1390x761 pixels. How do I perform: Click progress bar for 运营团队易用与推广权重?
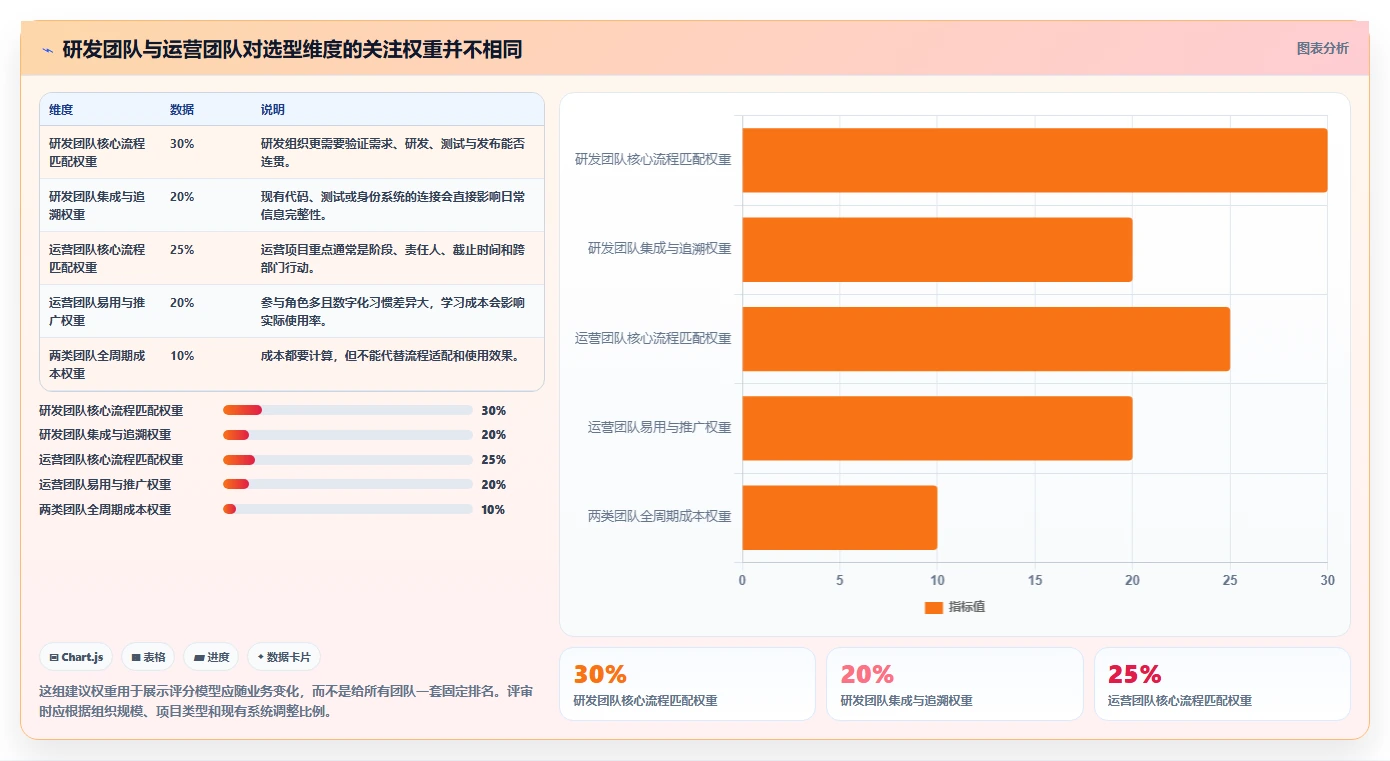point(348,485)
